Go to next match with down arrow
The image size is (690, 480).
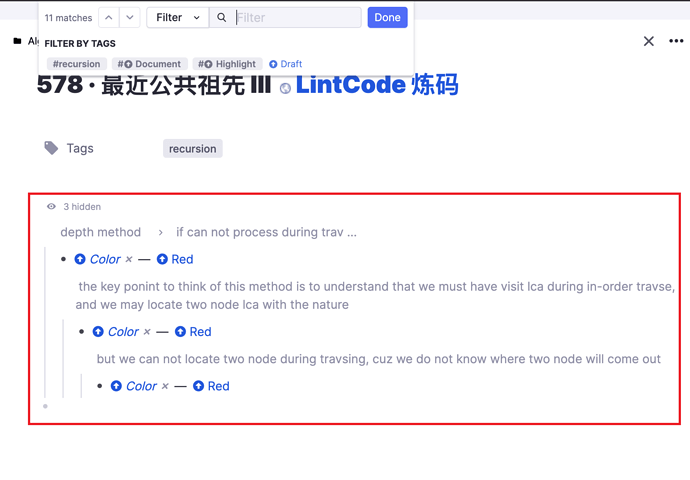click(x=130, y=18)
